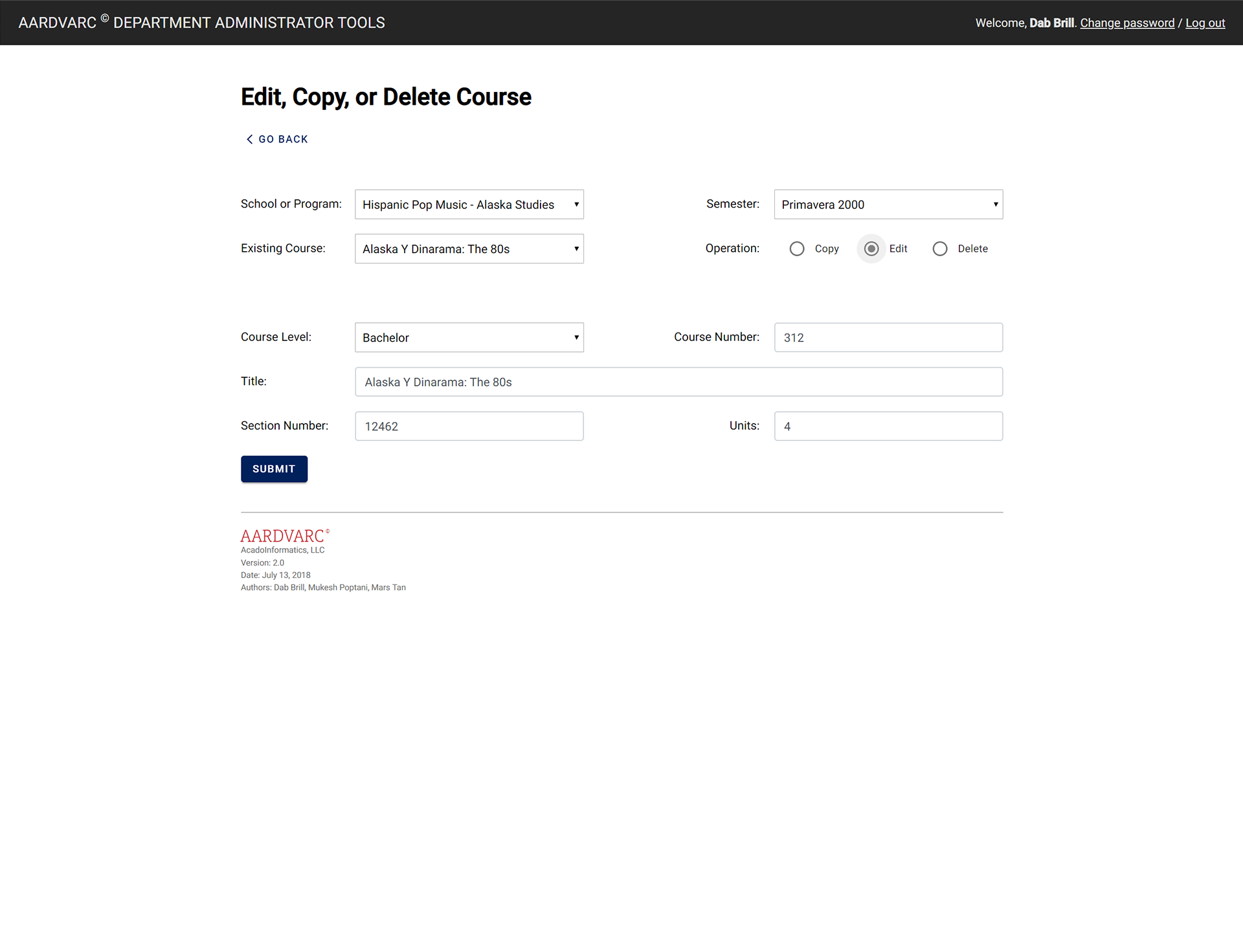The image size is (1243, 952).
Task: Click the Course Level dropdown arrow
Action: pyautogui.click(x=576, y=337)
